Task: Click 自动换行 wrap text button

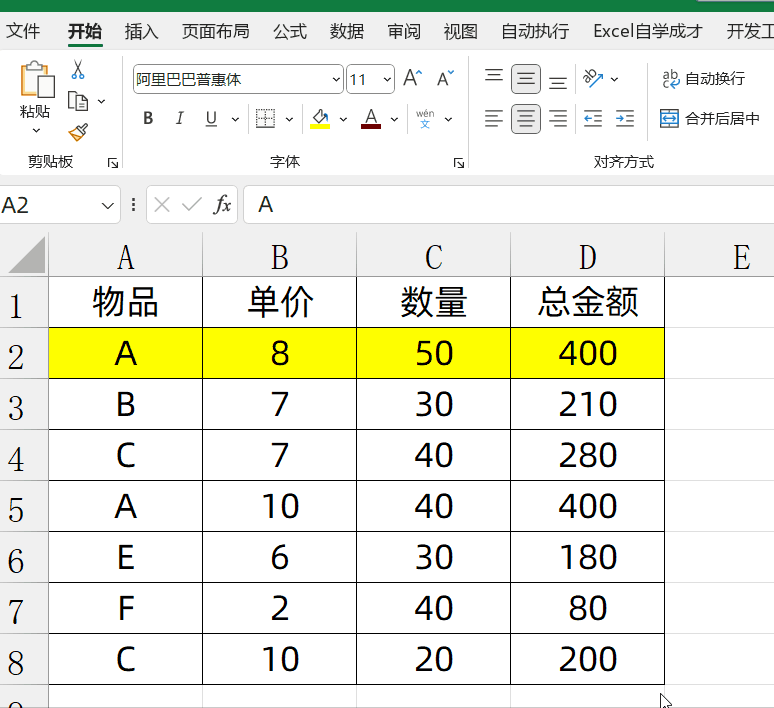Action: click(703, 79)
